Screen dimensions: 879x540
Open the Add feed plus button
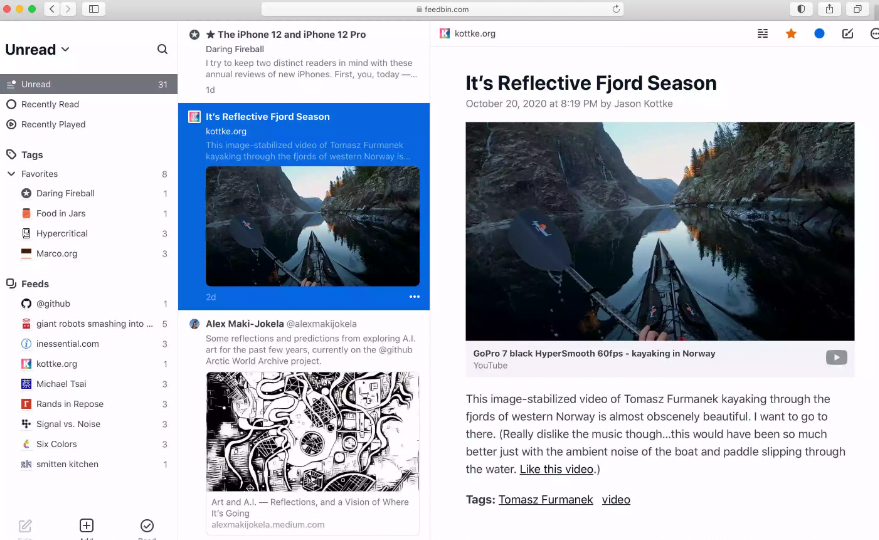87,526
